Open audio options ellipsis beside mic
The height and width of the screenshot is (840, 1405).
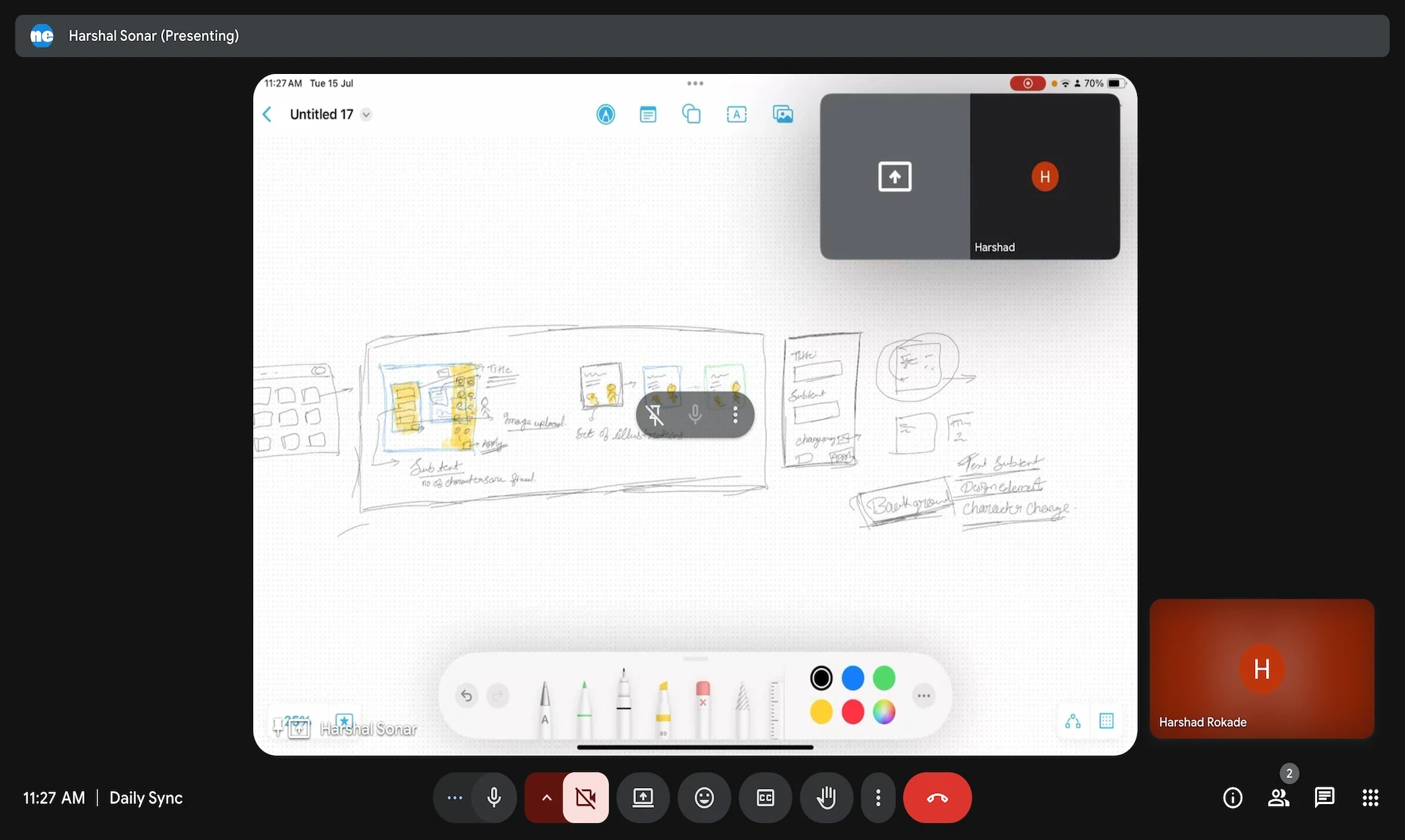(x=454, y=798)
